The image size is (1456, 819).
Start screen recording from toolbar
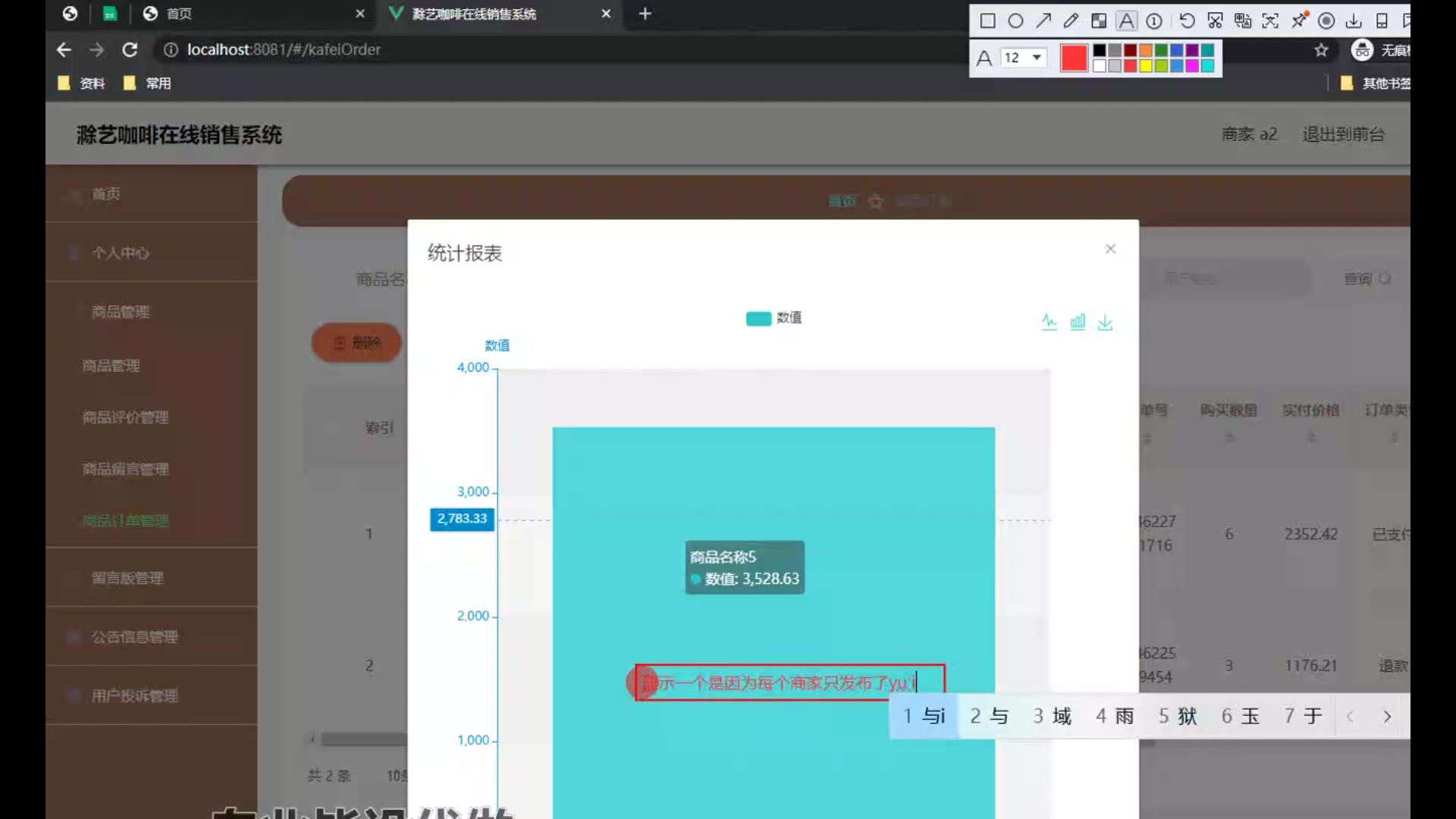(x=1326, y=20)
